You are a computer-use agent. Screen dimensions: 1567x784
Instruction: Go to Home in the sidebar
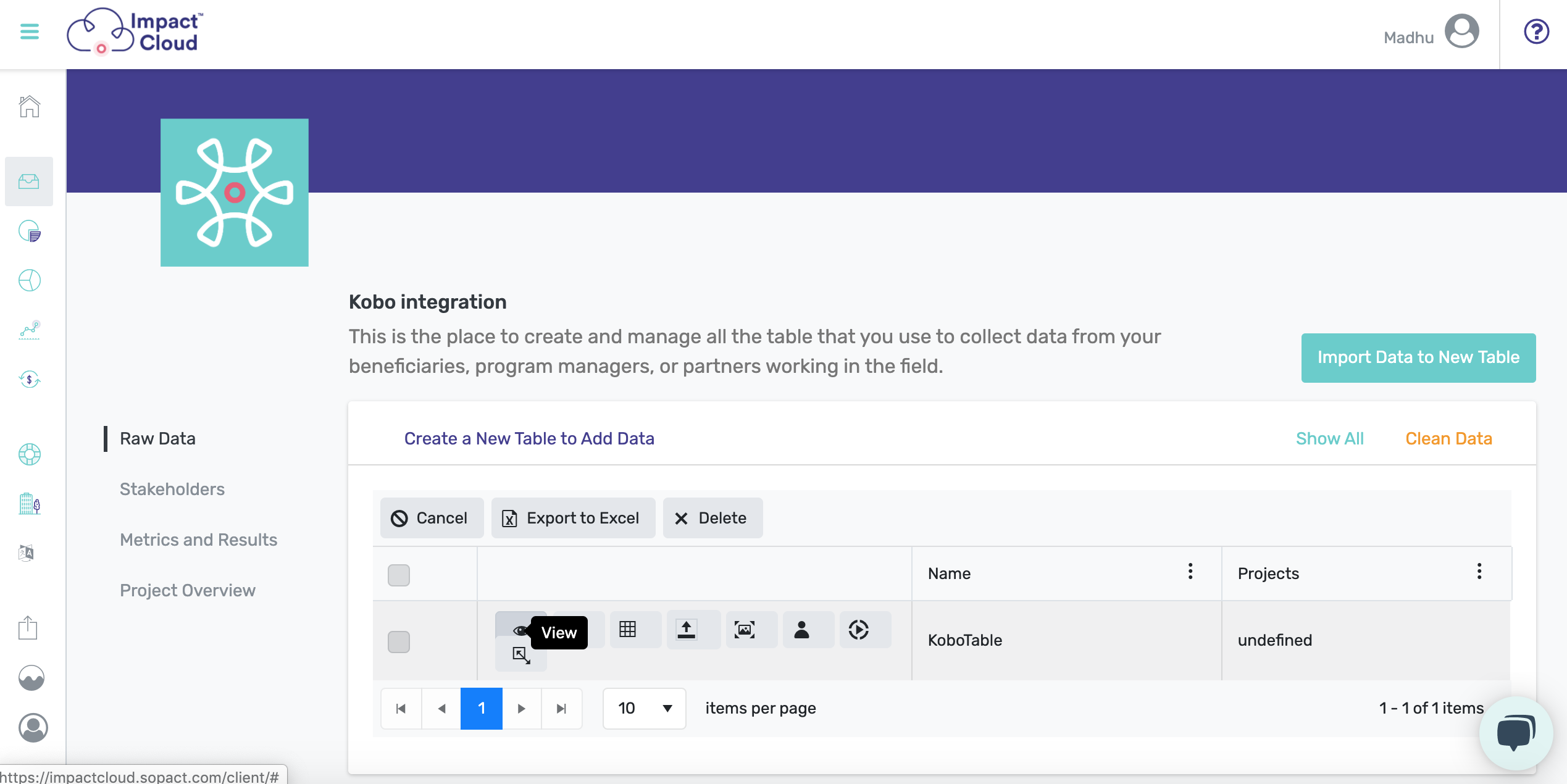click(x=29, y=107)
